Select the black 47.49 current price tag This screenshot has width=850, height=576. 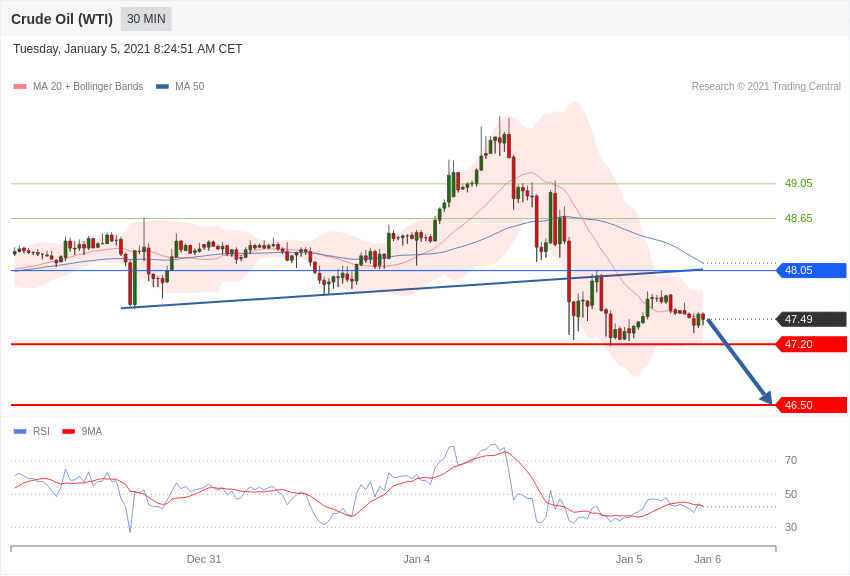pyautogui.click(x=811, y=319)
